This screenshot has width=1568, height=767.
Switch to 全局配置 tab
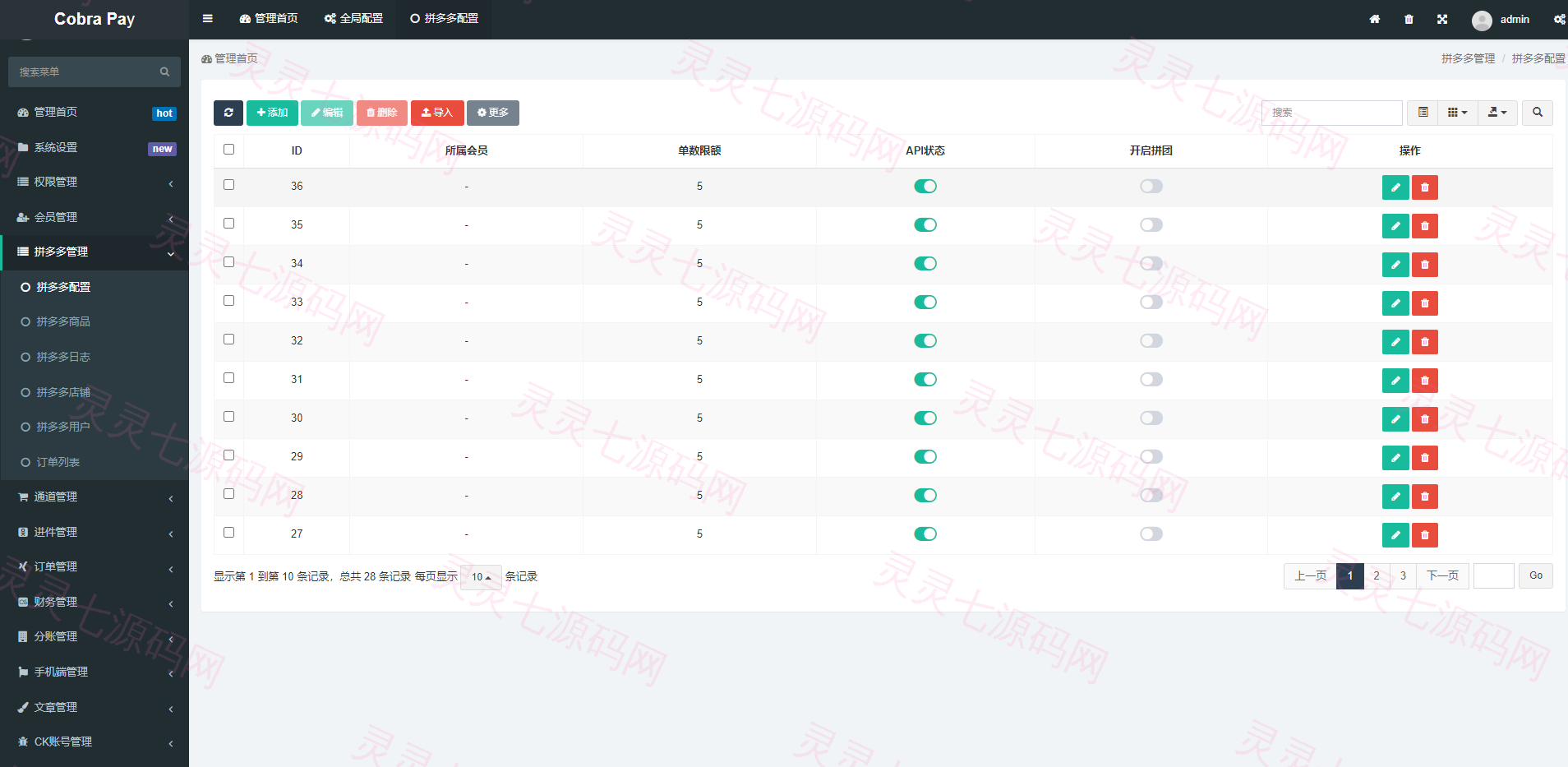pos(353,19)
